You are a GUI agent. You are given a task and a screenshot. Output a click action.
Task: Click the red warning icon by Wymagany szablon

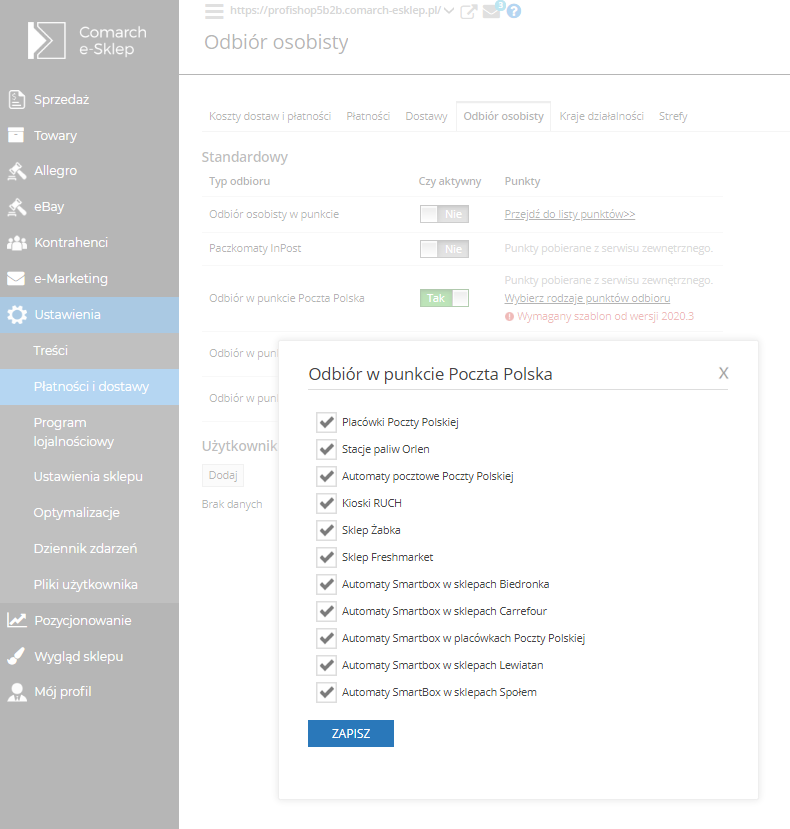click(509, 317)
